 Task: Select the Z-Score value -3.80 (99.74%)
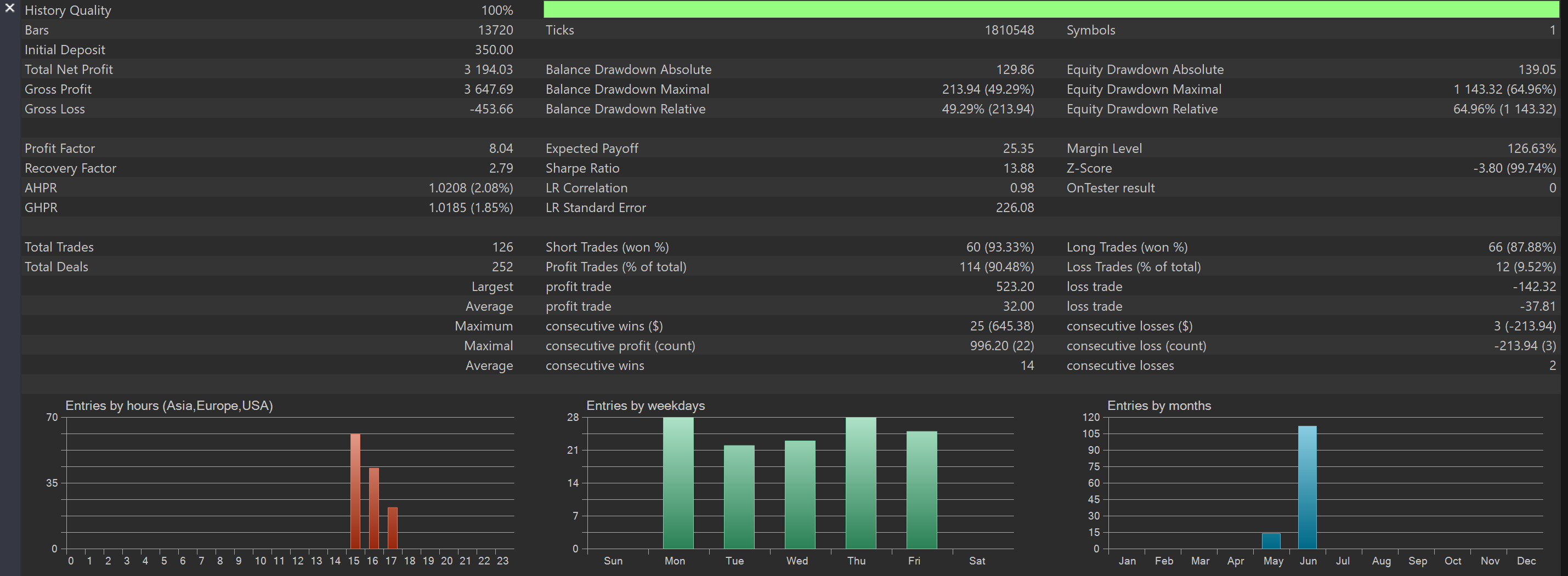(1514, 168)
